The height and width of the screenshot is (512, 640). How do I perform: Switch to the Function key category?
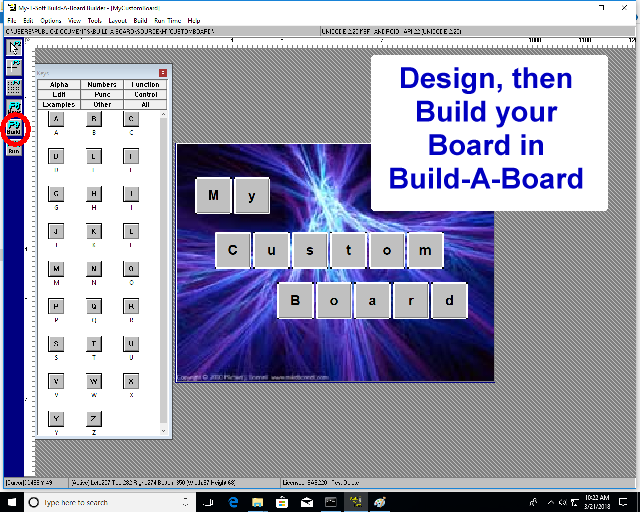pyautogui.click(x=145, y=85)
